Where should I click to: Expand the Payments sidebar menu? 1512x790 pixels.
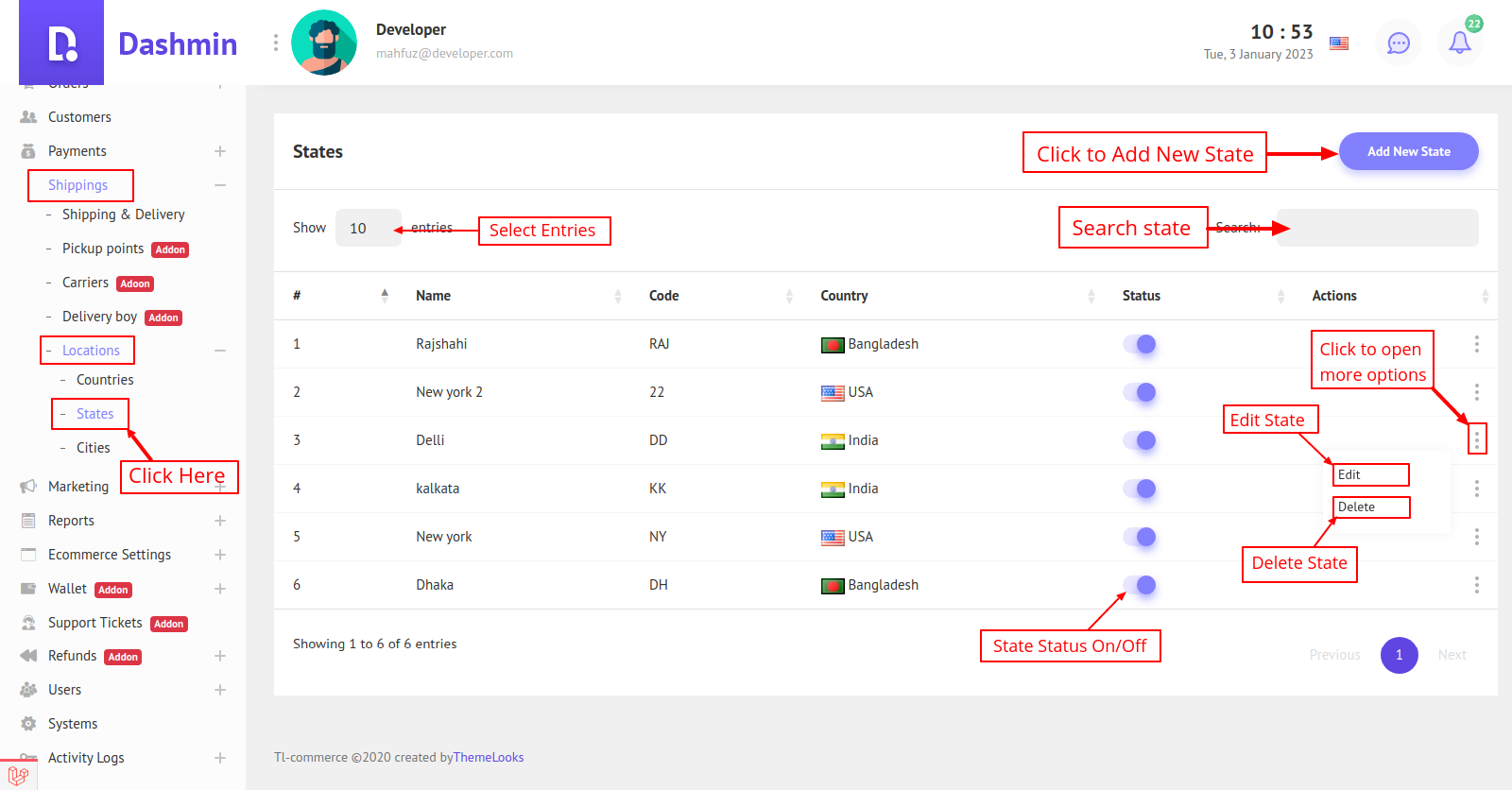click(x=220, y=151)
